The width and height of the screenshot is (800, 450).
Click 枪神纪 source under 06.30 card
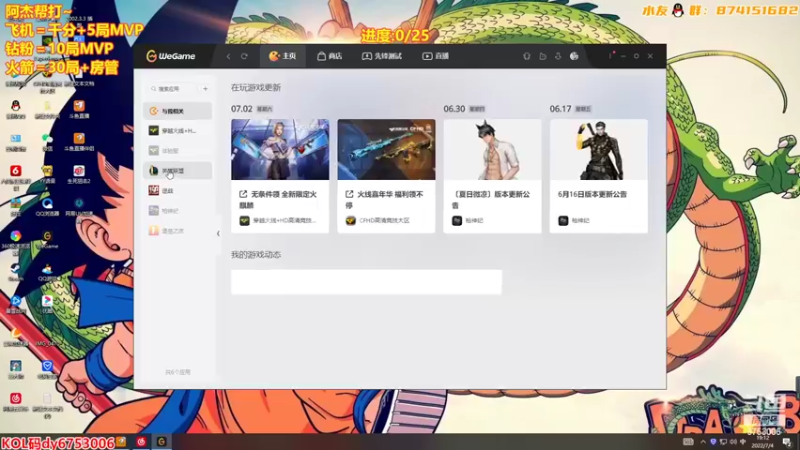[x=468, y=220]
